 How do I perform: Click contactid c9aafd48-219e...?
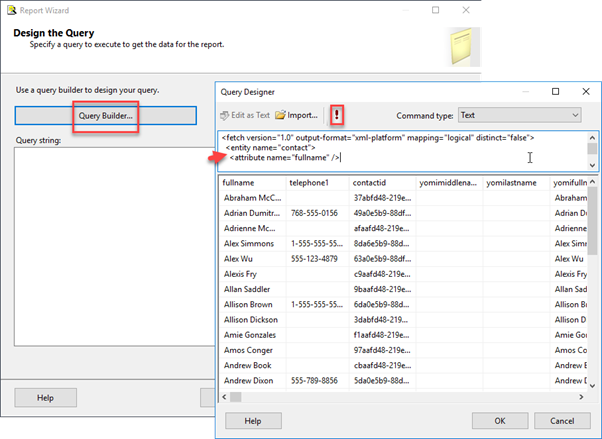pos(382,274)
